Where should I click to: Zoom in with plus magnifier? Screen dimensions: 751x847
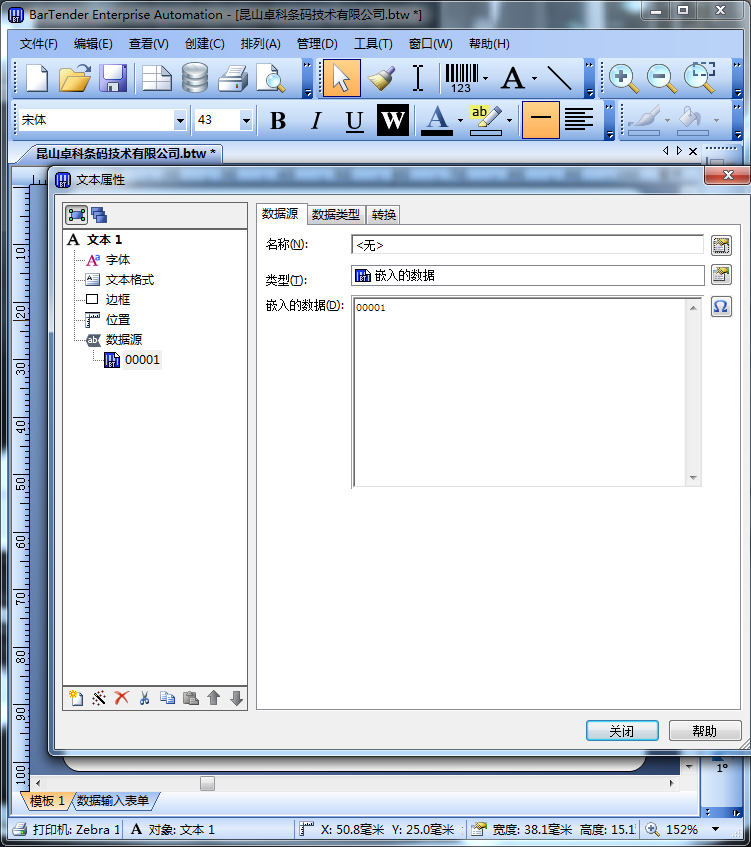coord(623,78)
